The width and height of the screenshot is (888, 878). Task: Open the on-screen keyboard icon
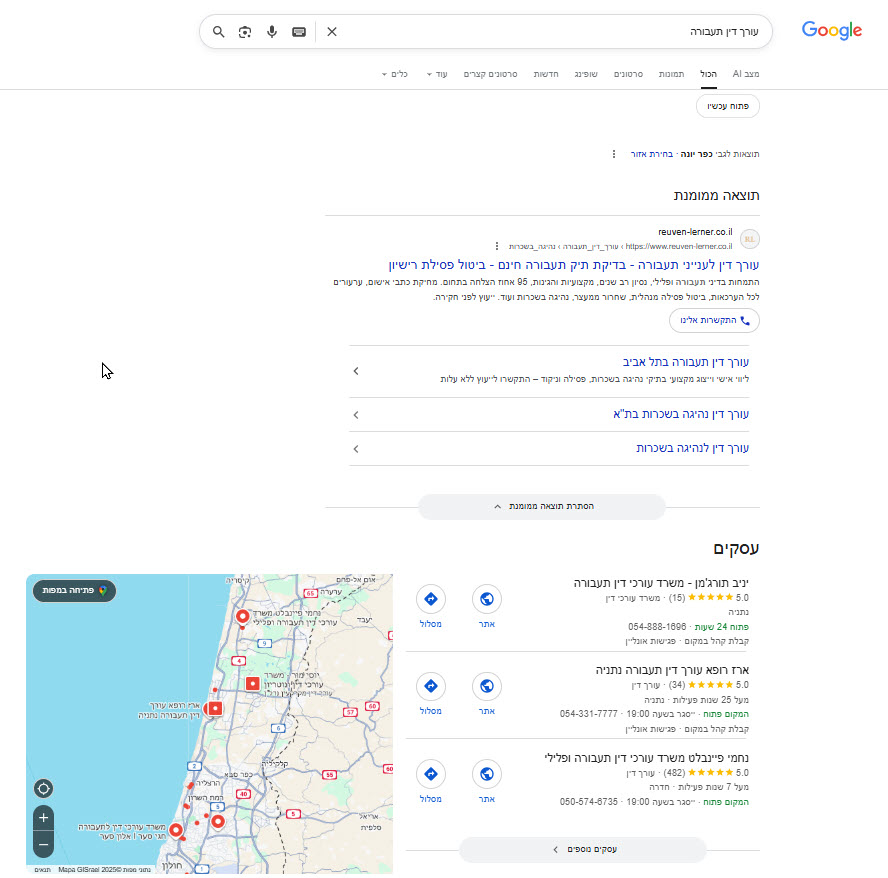[299, 32]
